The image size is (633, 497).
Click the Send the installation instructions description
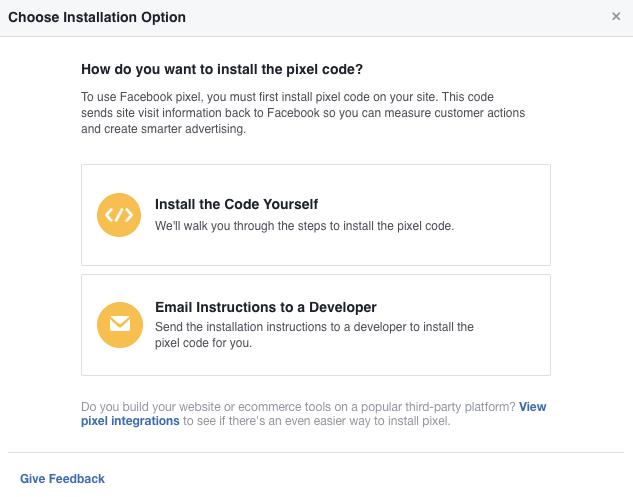tap(314, 335)
